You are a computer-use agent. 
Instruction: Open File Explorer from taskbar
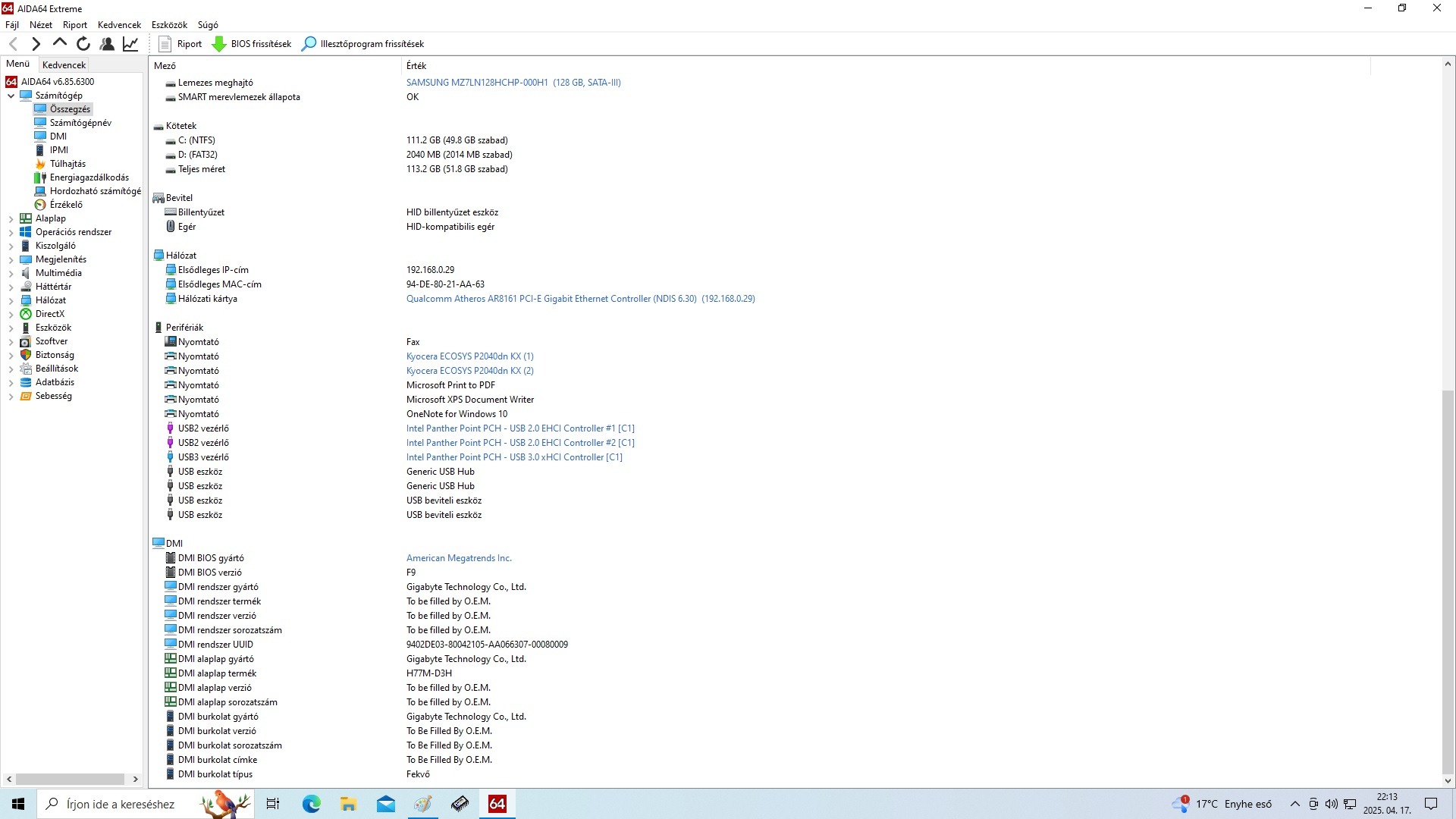tap(348, 804)
